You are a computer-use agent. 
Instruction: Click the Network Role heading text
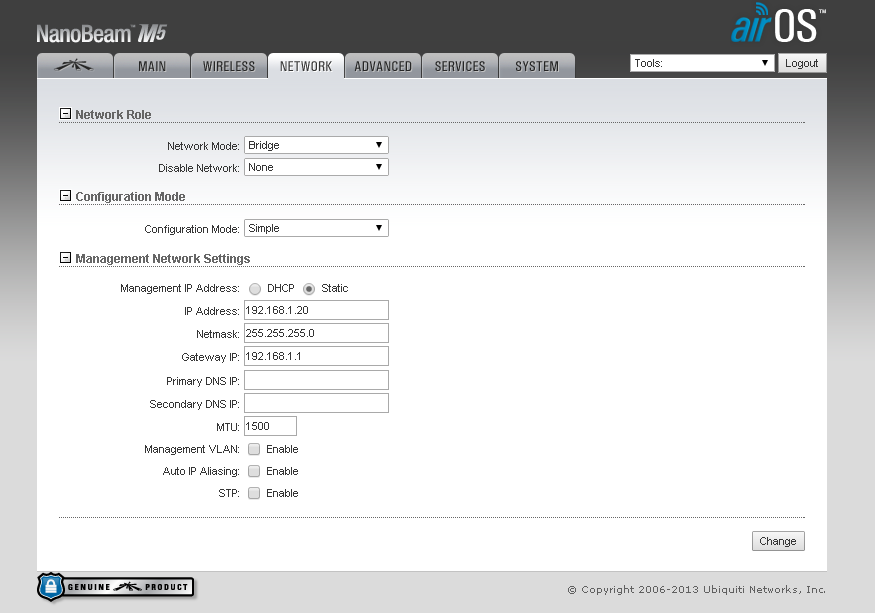(x=113, y=114)
